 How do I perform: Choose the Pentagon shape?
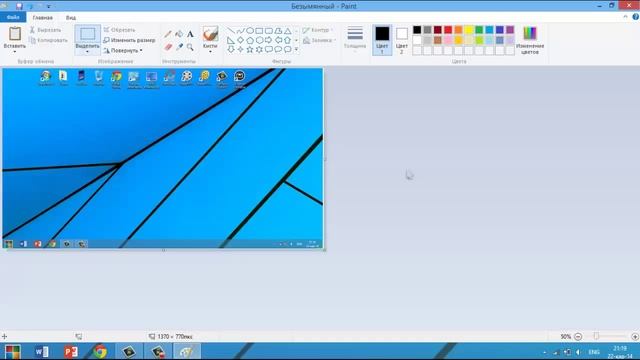(250, 40)
